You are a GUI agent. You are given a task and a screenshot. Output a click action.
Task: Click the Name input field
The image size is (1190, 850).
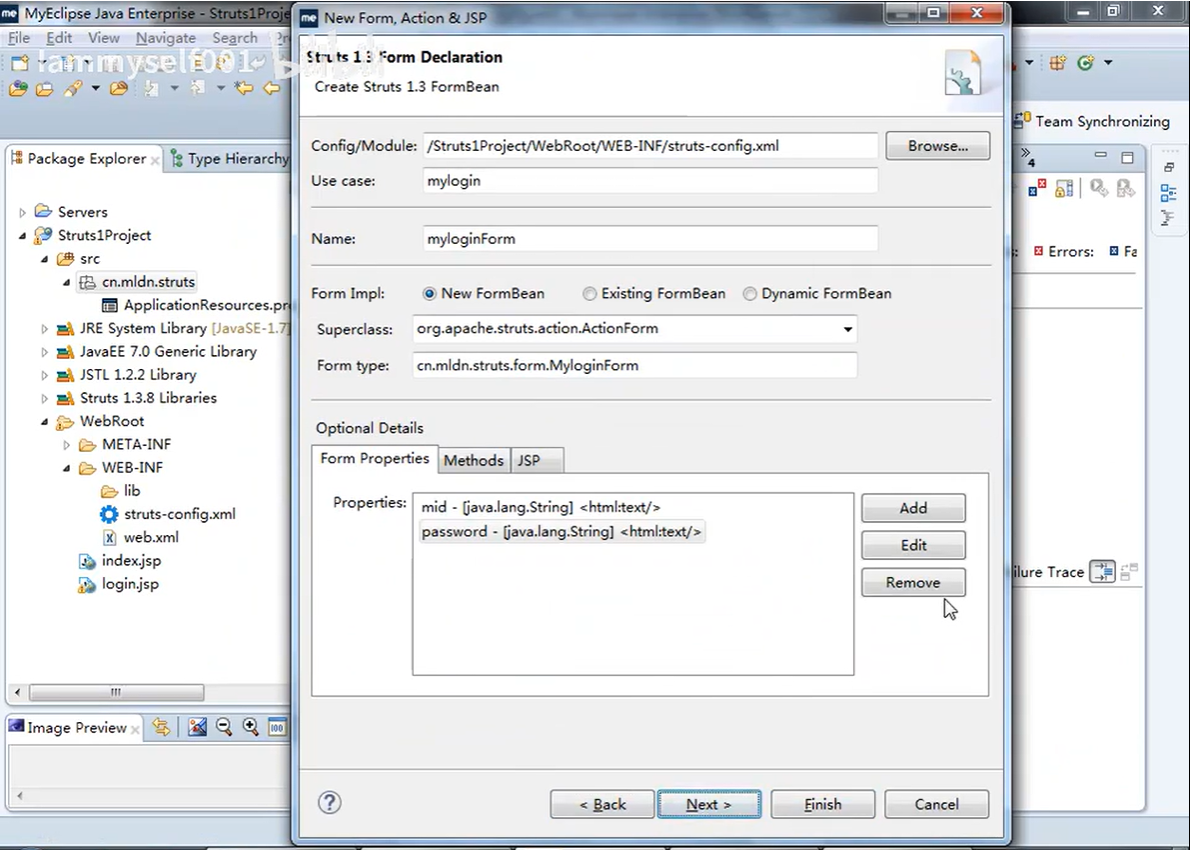[650, 238]
